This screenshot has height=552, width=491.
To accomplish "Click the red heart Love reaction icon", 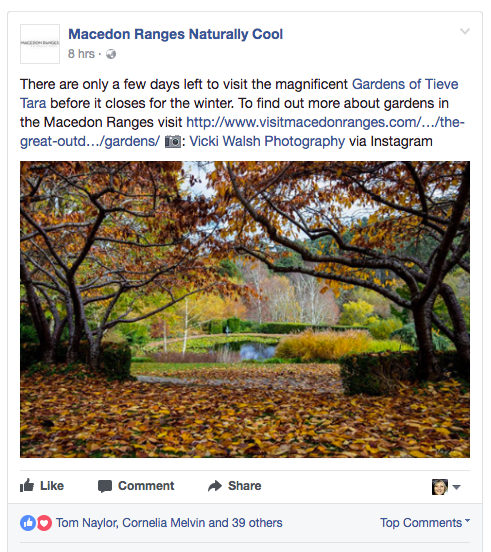I will pyautogui.click(x=44, y=523).
